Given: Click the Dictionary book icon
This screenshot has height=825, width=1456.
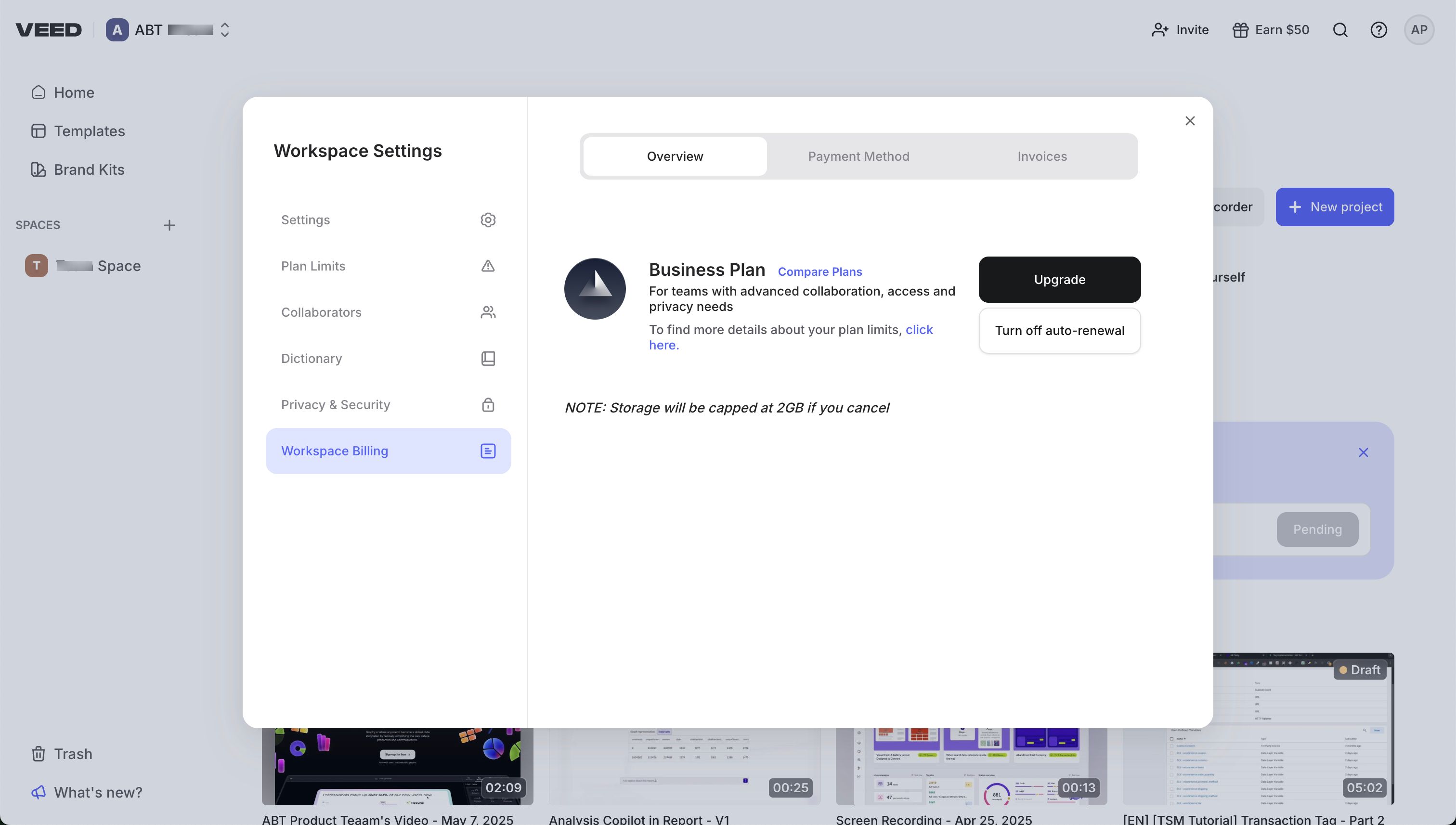Looking at the screenshot, I should [x=488, y=359].
